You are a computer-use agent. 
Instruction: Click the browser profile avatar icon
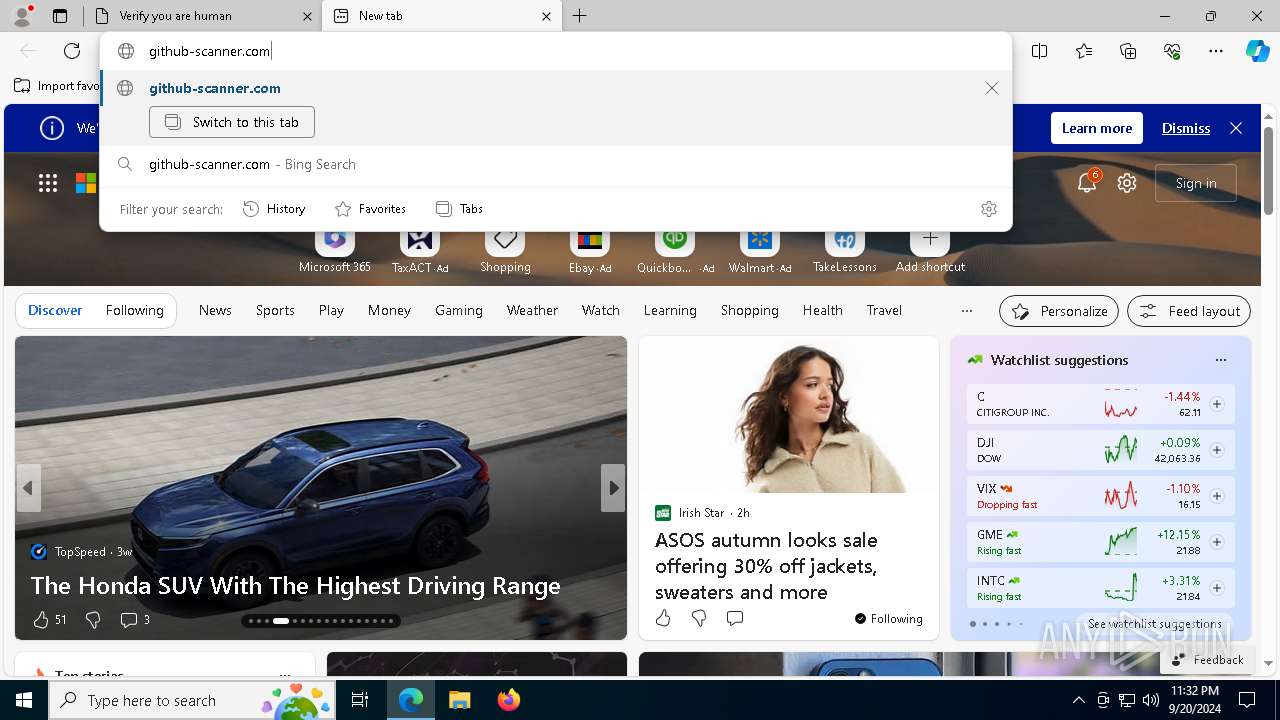click(22, 15)
